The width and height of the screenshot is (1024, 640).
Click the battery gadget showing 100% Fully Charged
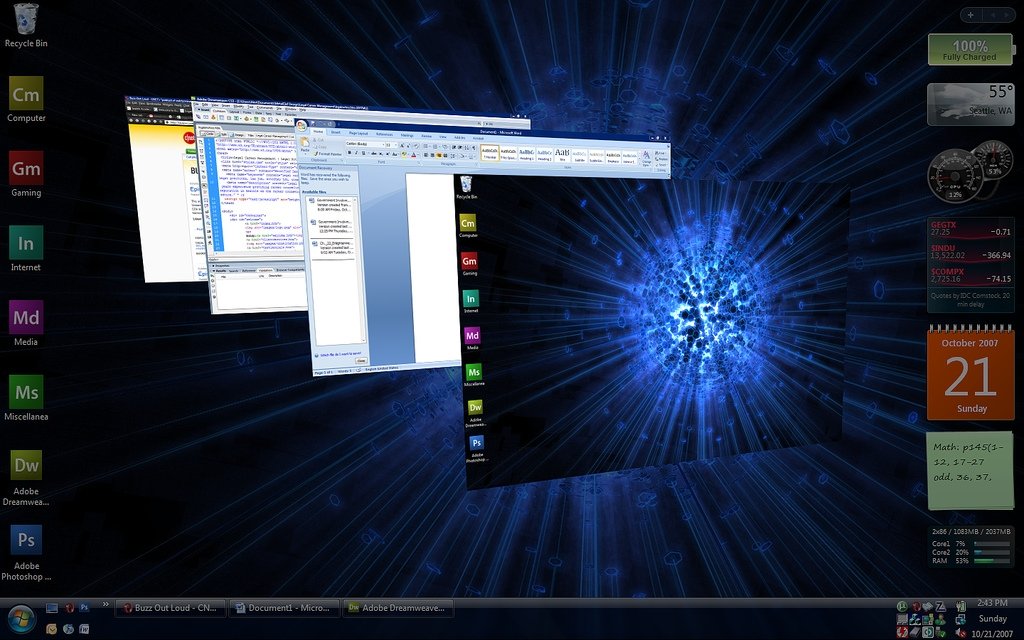coord(970,50)
